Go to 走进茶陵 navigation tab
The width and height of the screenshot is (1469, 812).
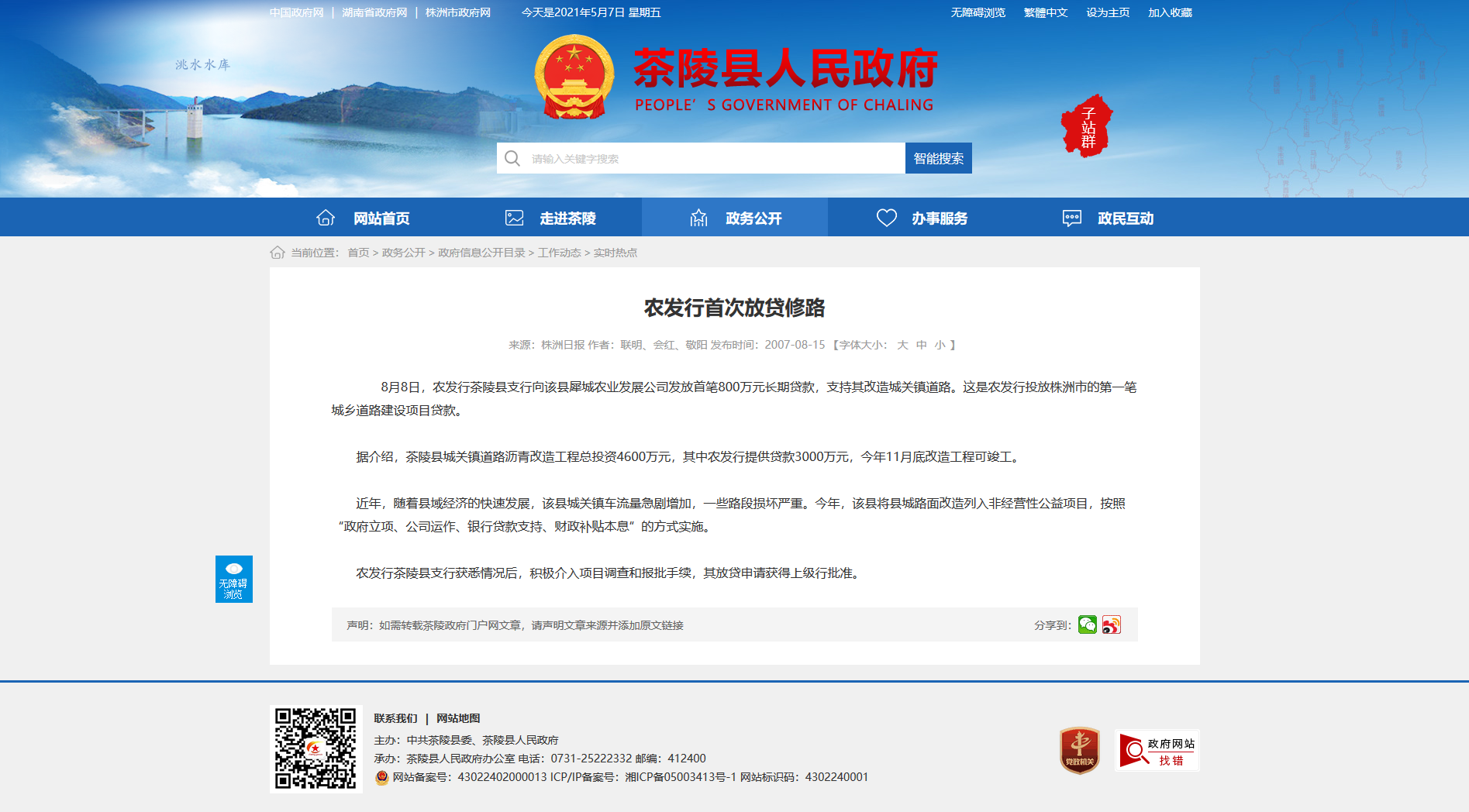click(x=550, y=218)
